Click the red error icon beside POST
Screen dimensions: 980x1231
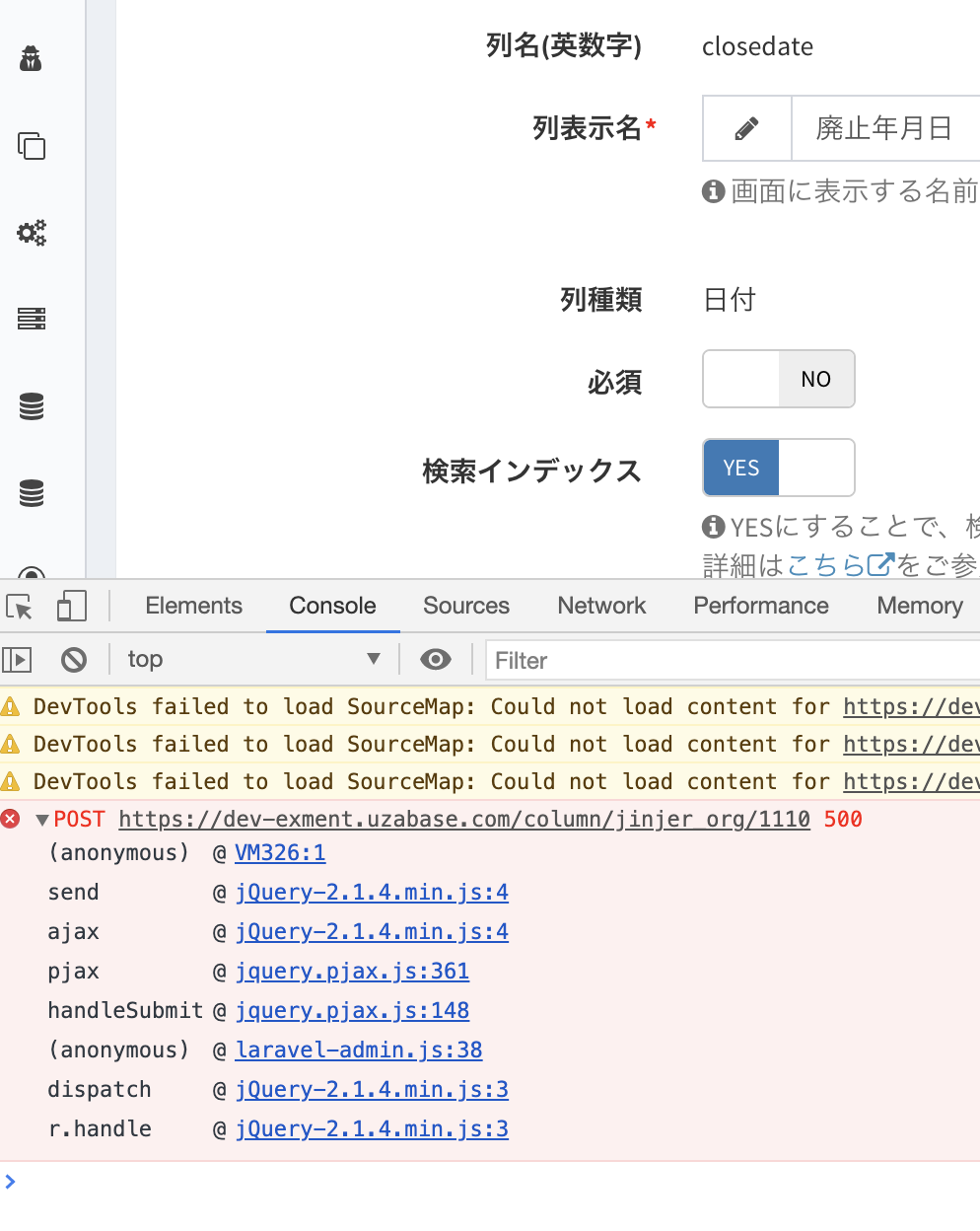coord(11,819)
